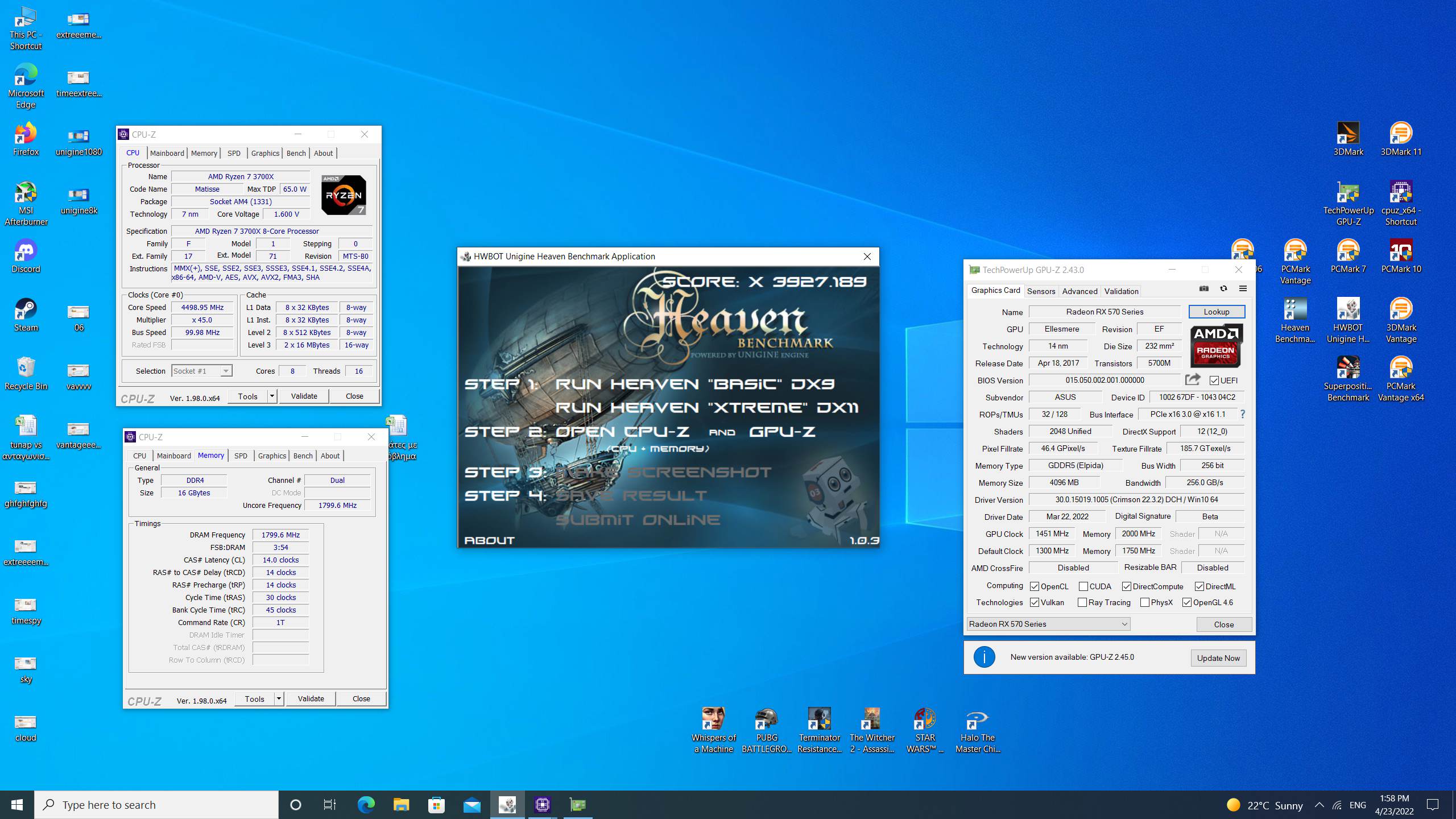The height and width of the screenshot is (819, 1456).
Task: Expand the Radeon RX 570 Series dropdown
Action: 1048,624
